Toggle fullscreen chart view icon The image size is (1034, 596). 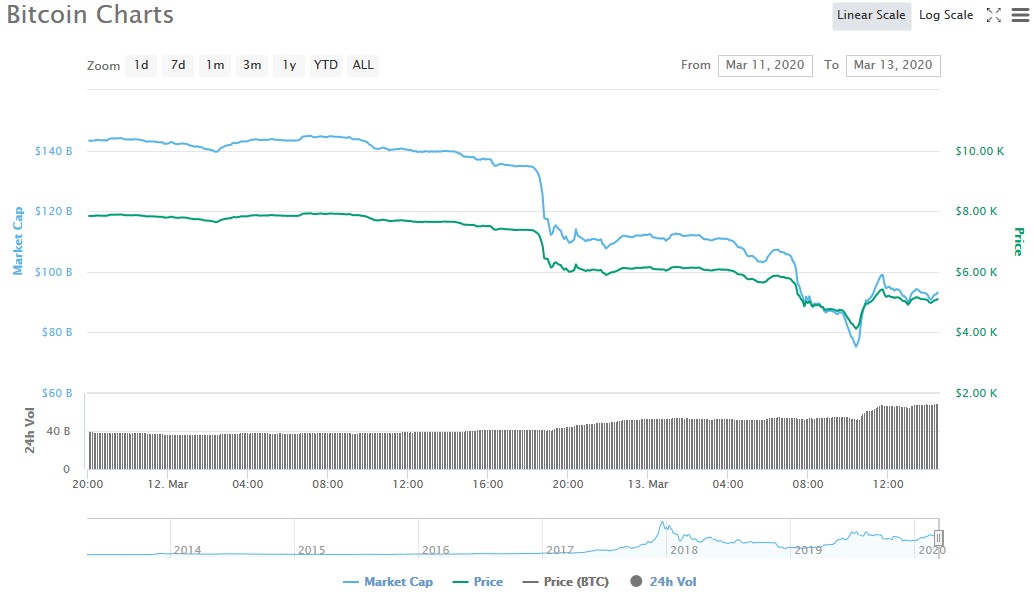(993, 15)
